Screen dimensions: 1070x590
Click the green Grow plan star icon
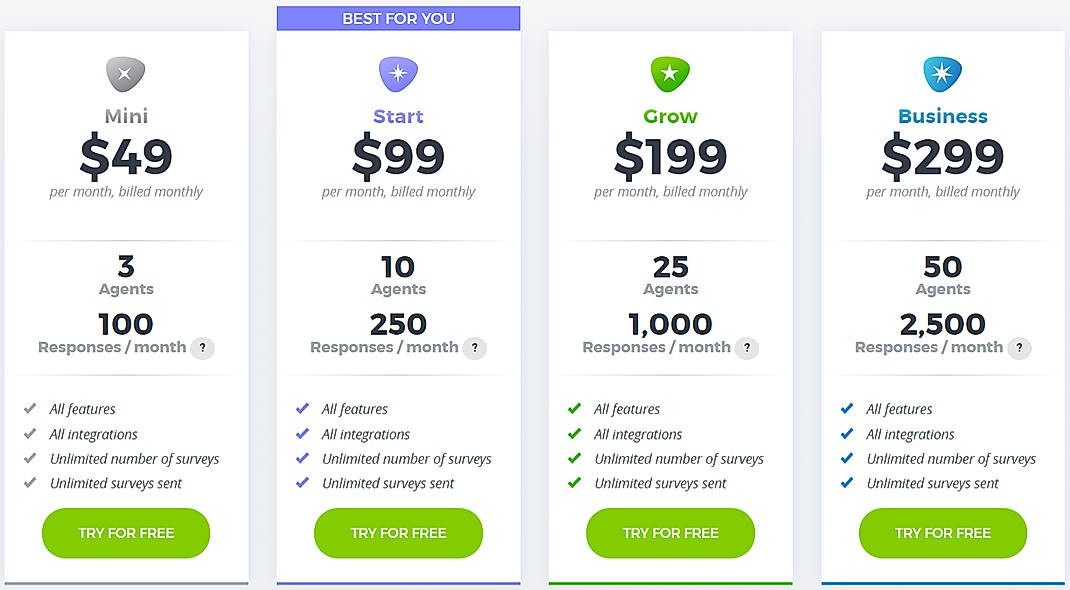pyautogui.click(x=670, y=74)
